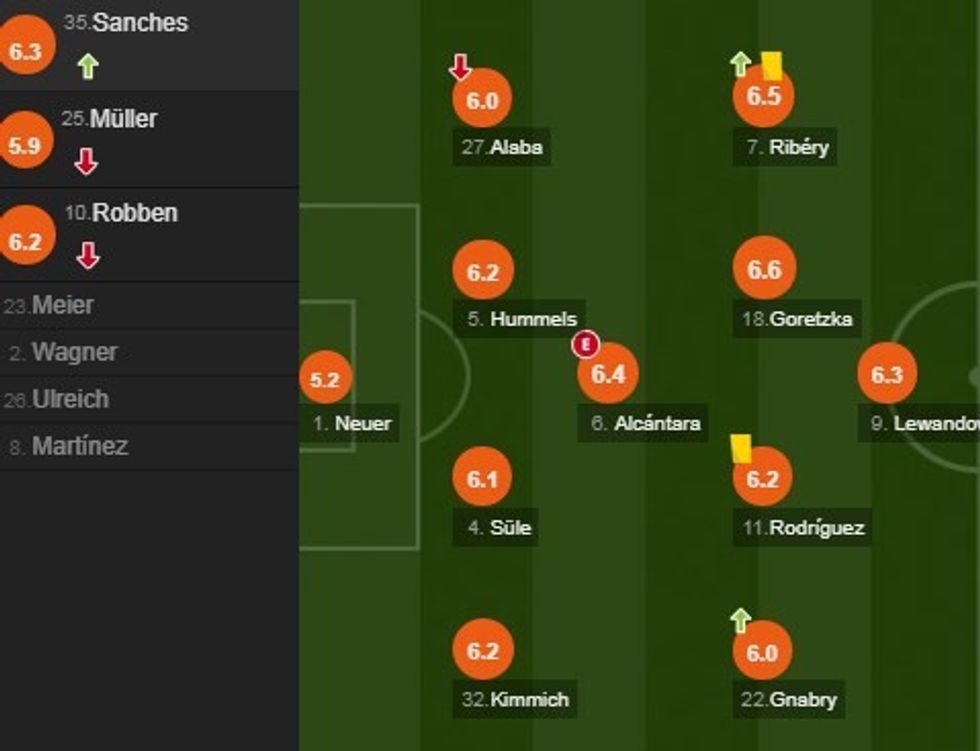Image resolution: width=980 pixels, height=751 pixels.
Task: Click the green arrow under Sanches
Action: click(x=88, y=67)
